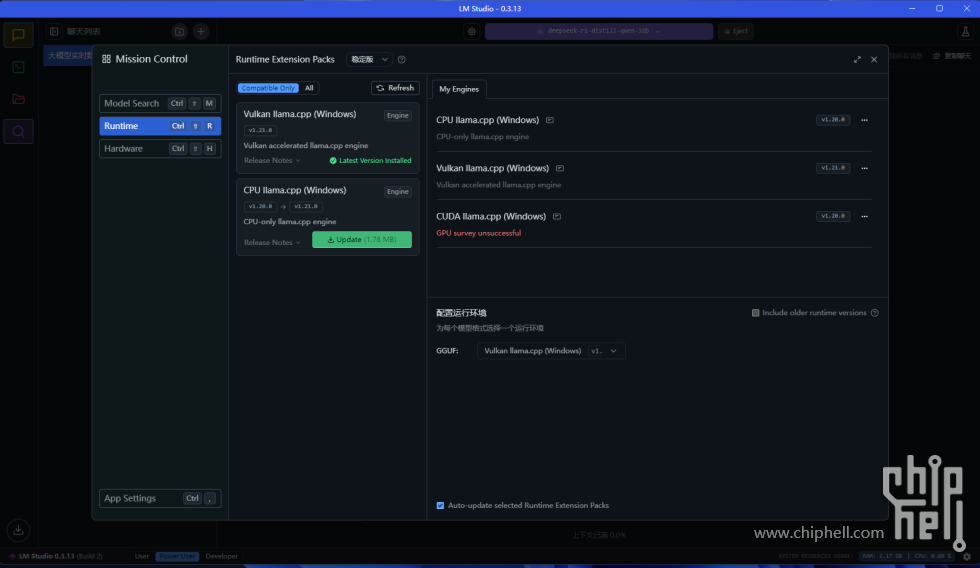980x568 pixels.
Task: Open GGUF runtime selection dropdown
Action: click(551, 351)
